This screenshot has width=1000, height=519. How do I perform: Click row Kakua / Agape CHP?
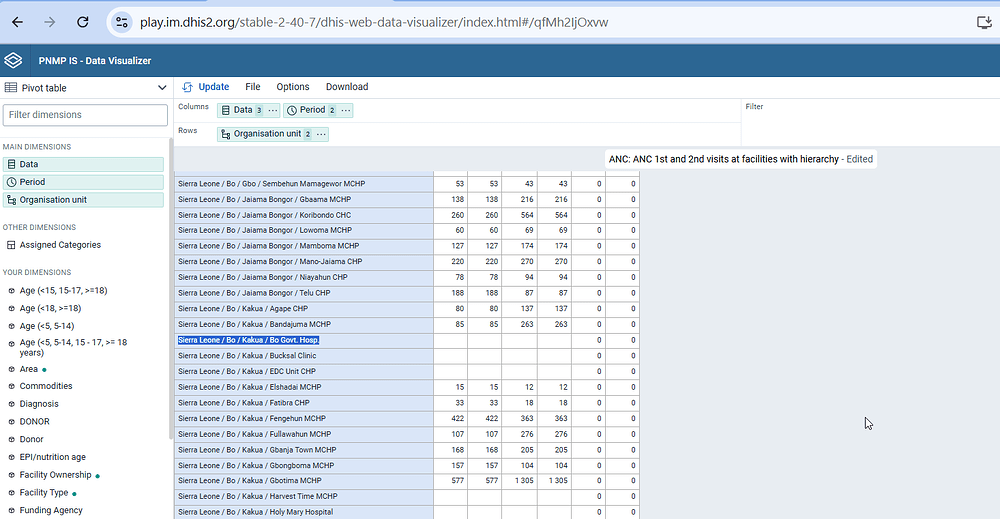tap(304, 309)
